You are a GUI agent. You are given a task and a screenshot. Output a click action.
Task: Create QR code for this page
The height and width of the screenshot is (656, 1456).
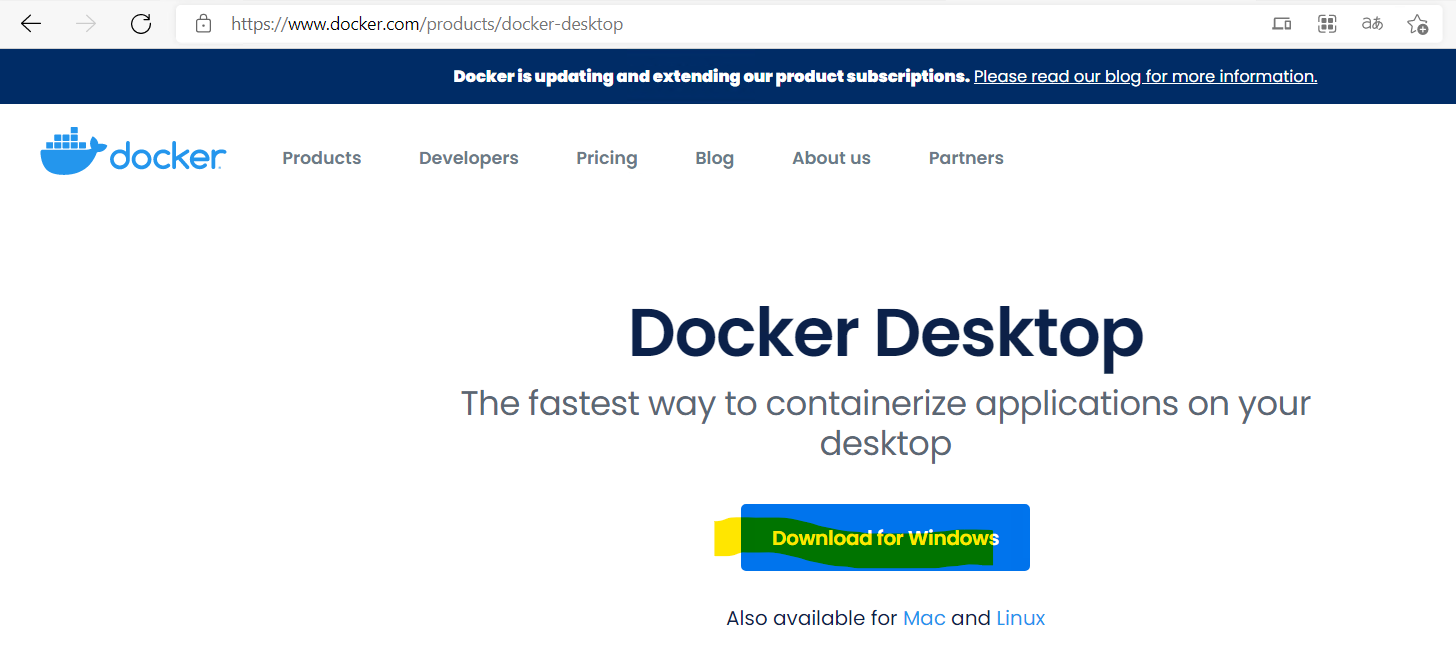(1327, 24)
